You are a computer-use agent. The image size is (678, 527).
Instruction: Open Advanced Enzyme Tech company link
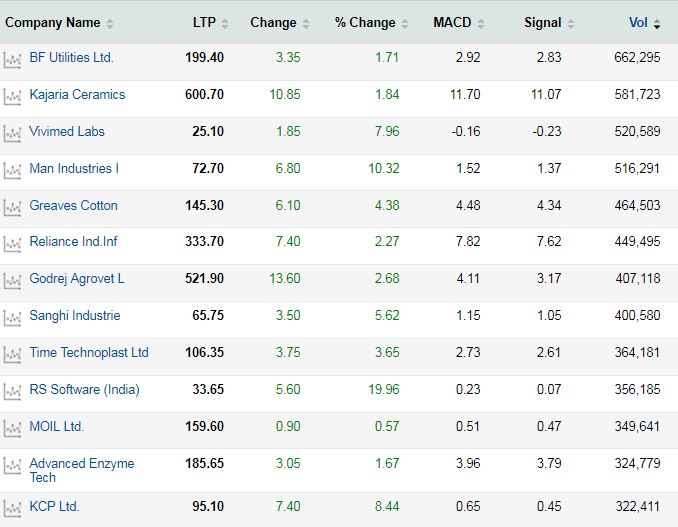coord(82,470)
